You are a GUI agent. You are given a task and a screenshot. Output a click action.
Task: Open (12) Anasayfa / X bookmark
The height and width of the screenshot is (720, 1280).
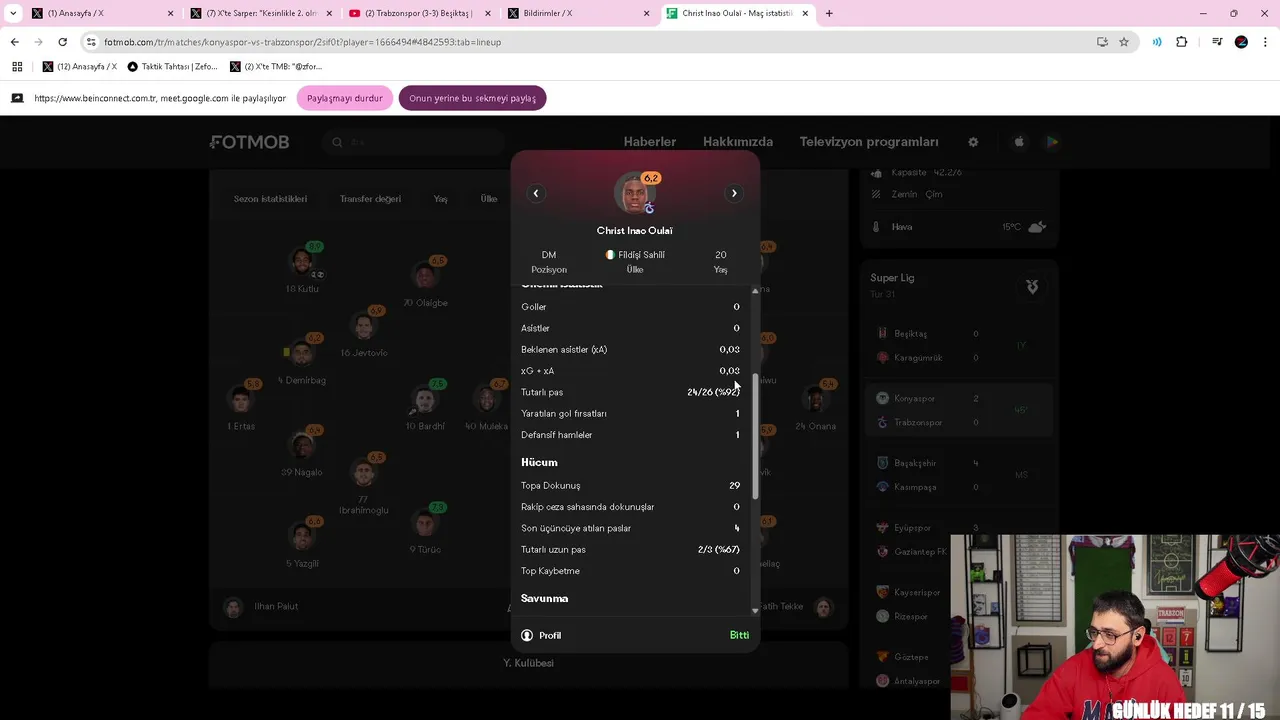[x=80, y=66]
